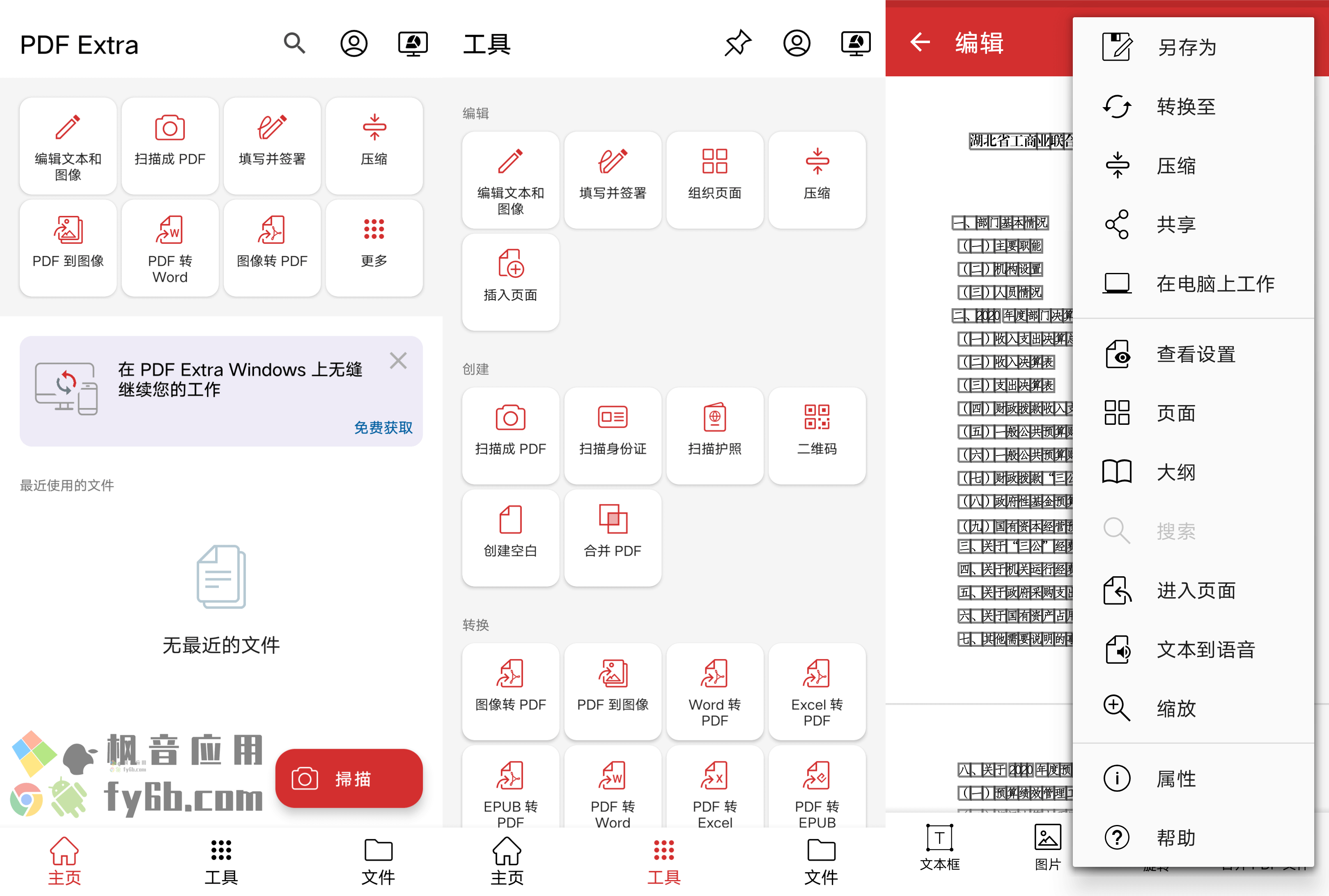Image resolution: width=1329 pixels, height=896 pixels.
Task: Open PDF 转 Word in Tools 转换 section
Action: point(613,787)
